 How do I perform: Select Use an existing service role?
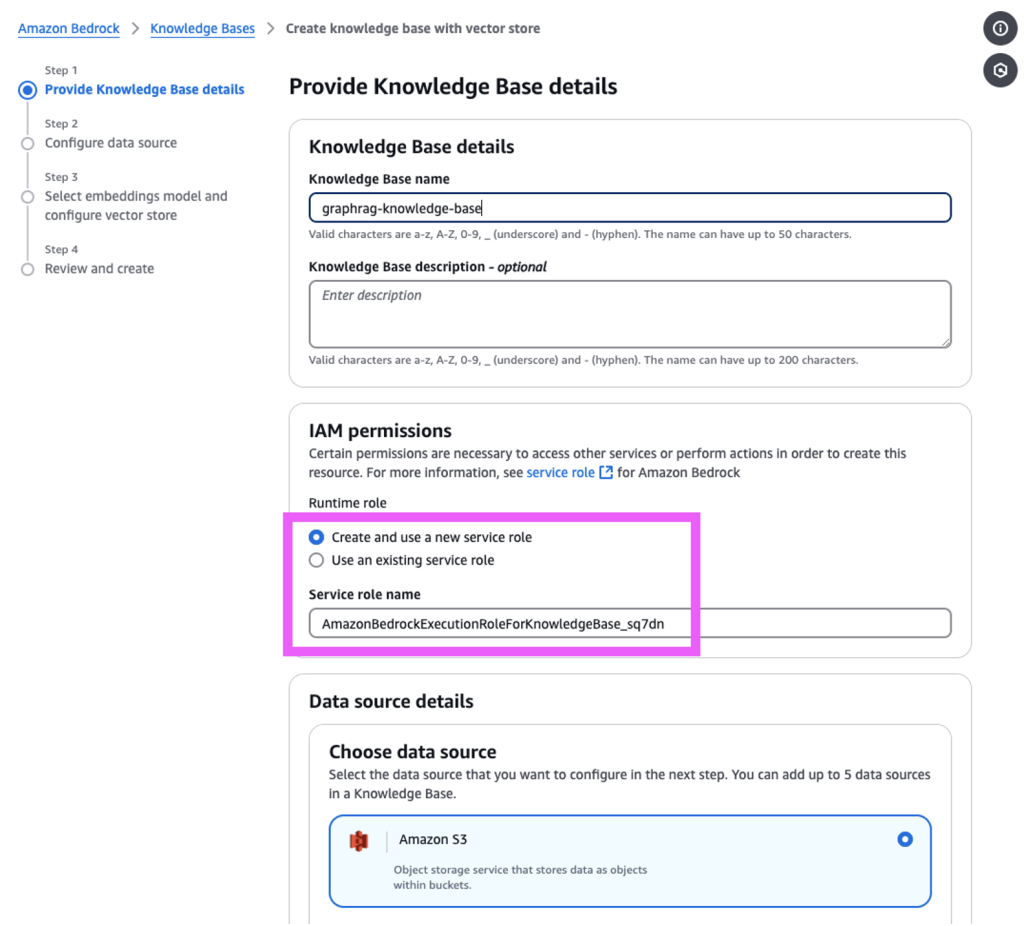pyautogui.click(x=317, y=560)
